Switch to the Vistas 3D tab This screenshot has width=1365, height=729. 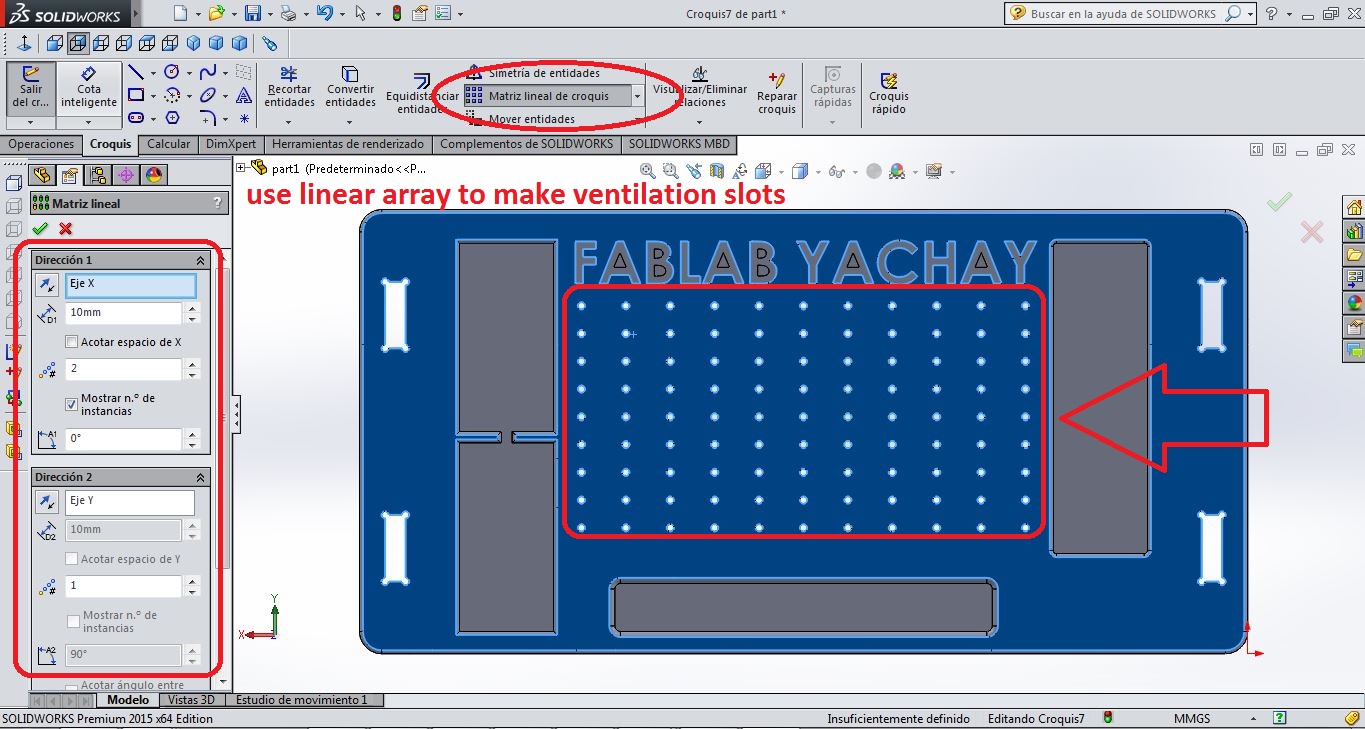(190, 700)
